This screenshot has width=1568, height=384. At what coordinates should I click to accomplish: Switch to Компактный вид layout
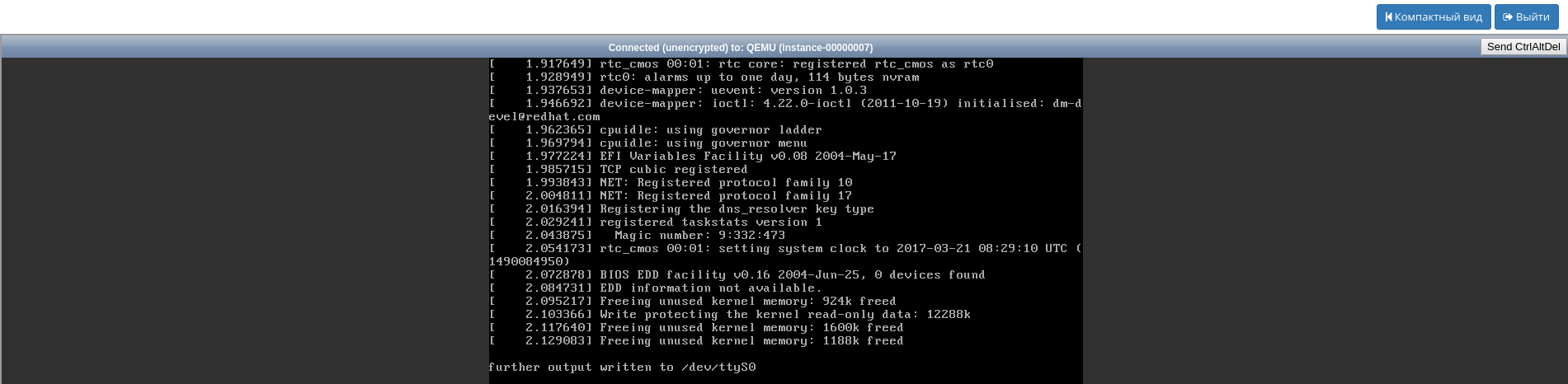point(1434,17)
